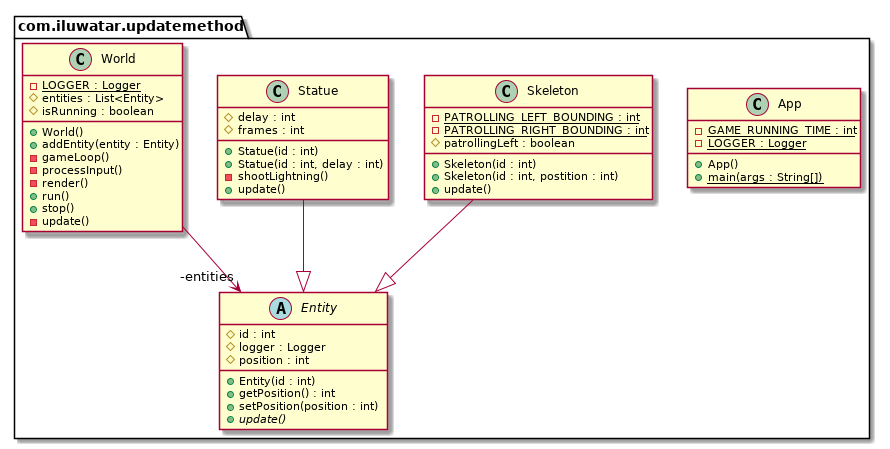Click Statue(id : int, delay : int) constructor
The width and height of the screenshot is (890, 449).
[x=311, y=163]
